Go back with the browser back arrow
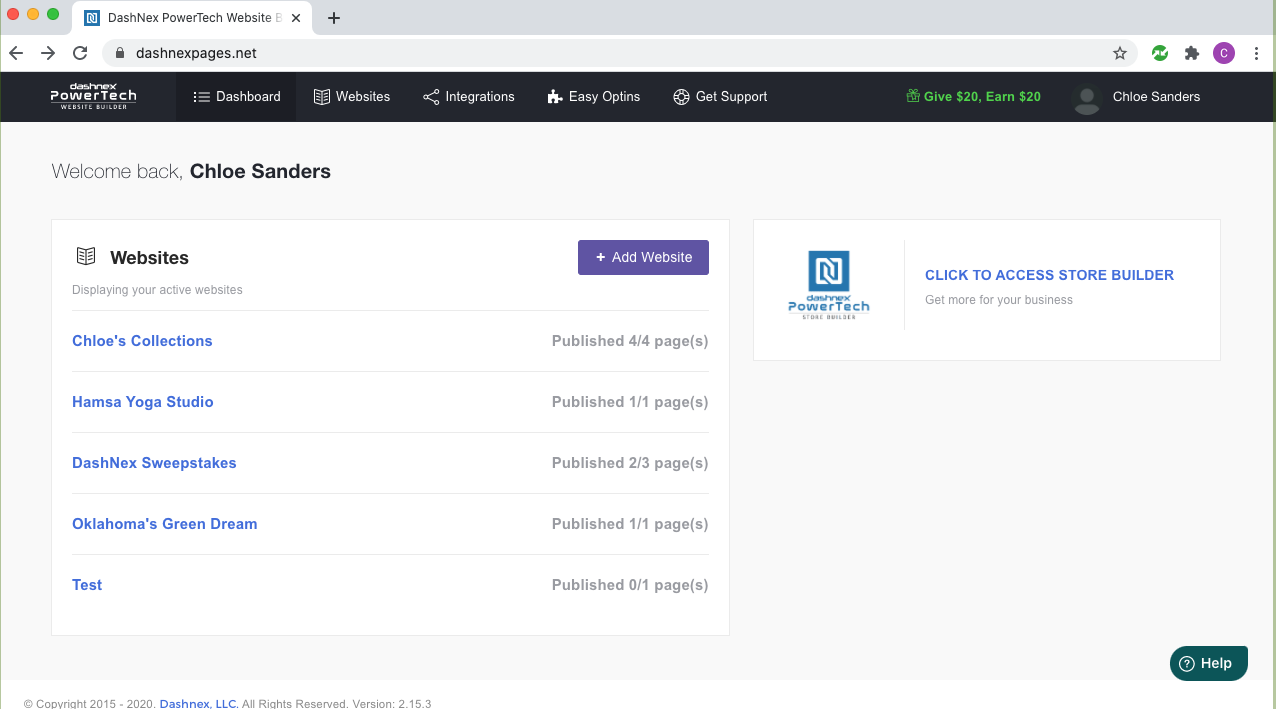The width and height of the screenshot is (1276, 709). pos(16,53)
